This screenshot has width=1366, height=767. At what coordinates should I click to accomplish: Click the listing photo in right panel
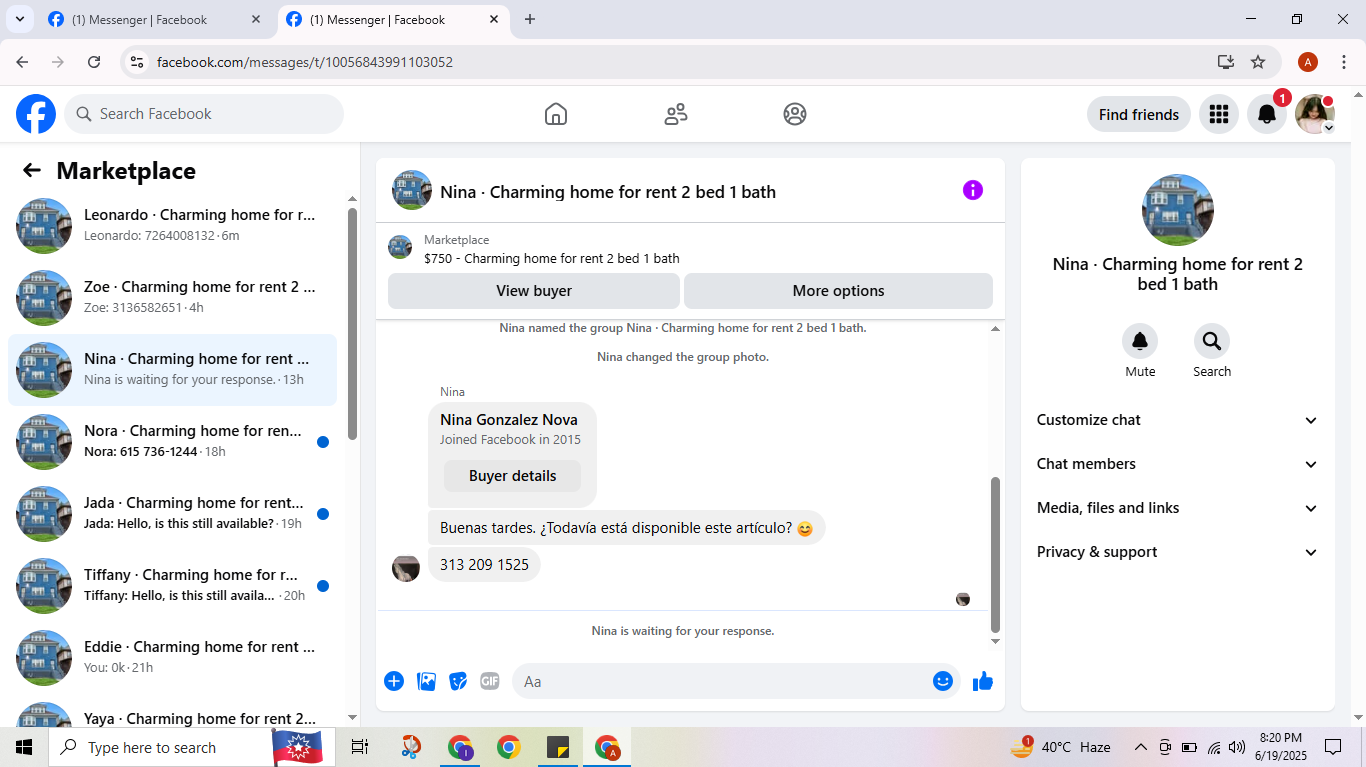coord(1178,210)
